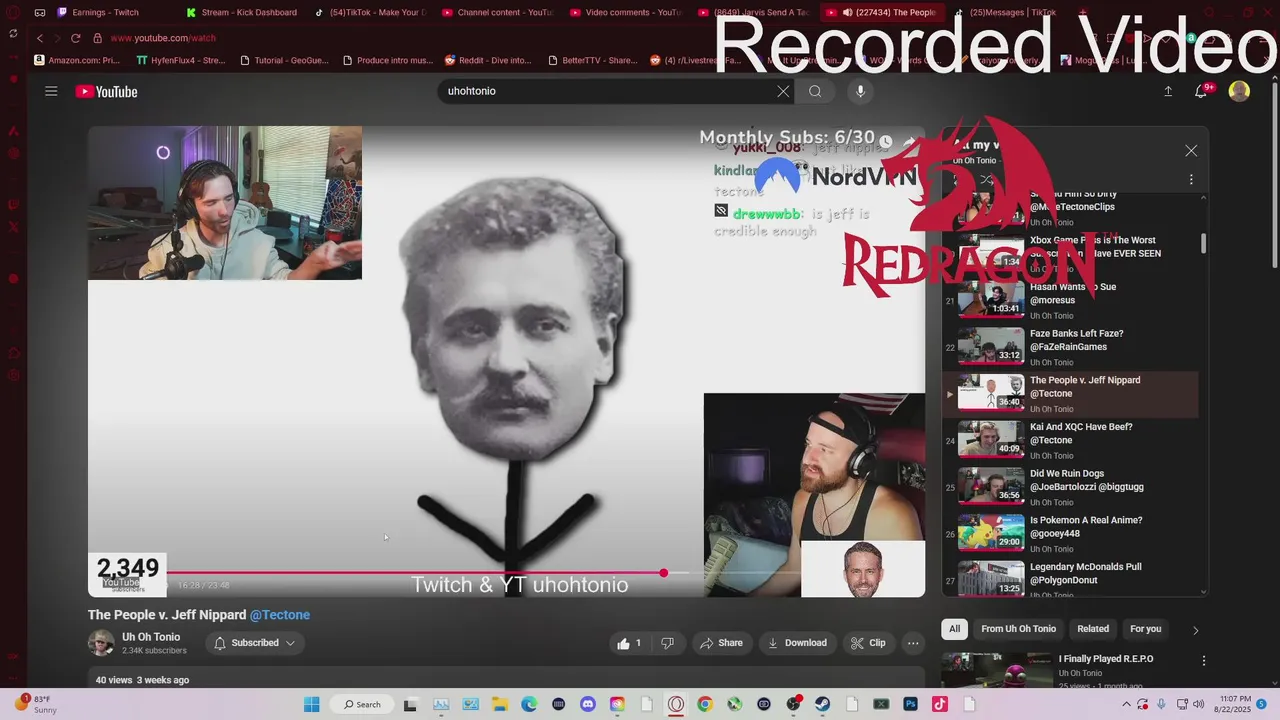Viewport: 1280px width, 720px height.
Task: Switch to Earnings - Twitch tab
Action: coord(105,12)
